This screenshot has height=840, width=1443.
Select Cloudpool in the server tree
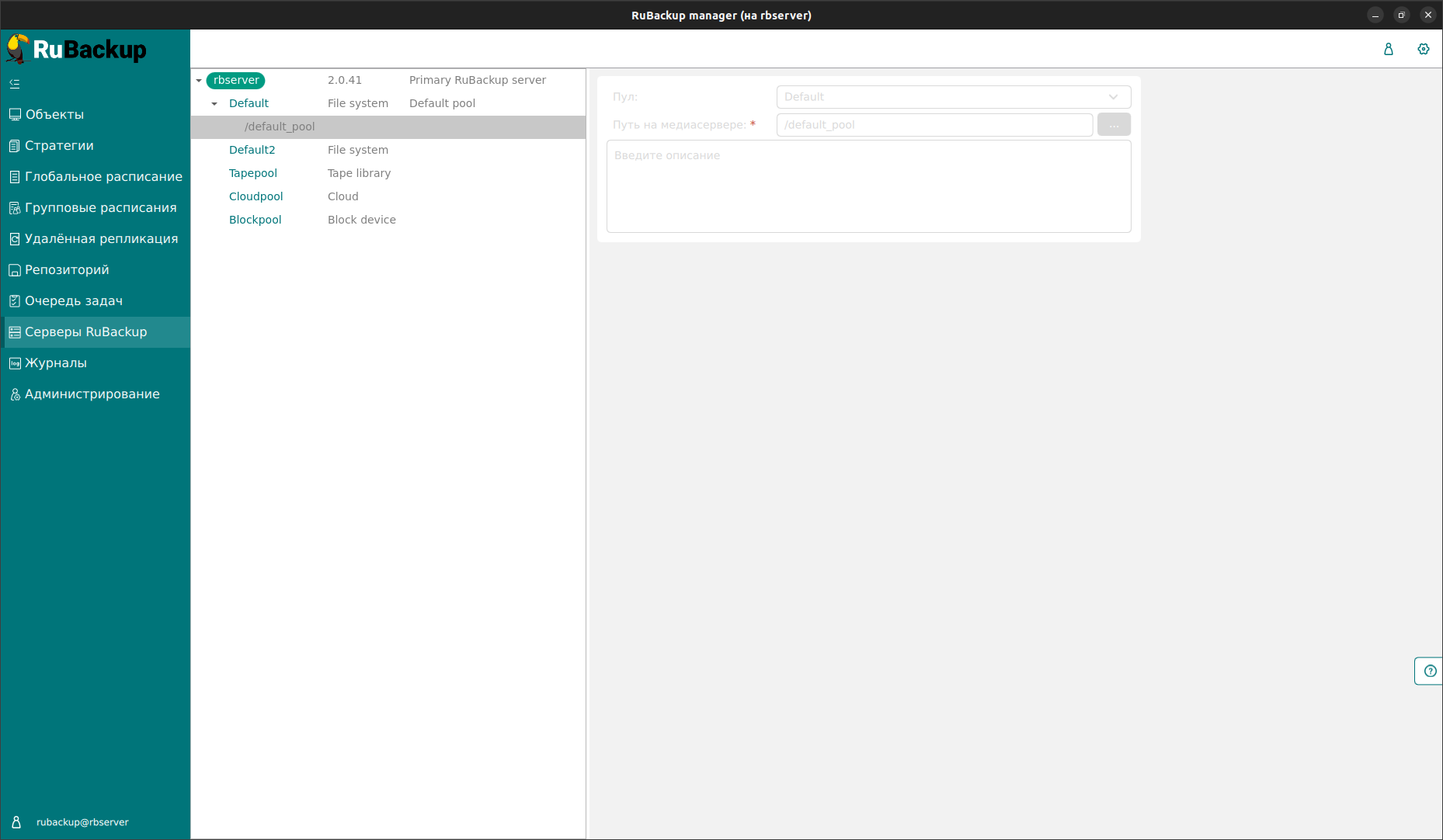(x=256, y=196)
